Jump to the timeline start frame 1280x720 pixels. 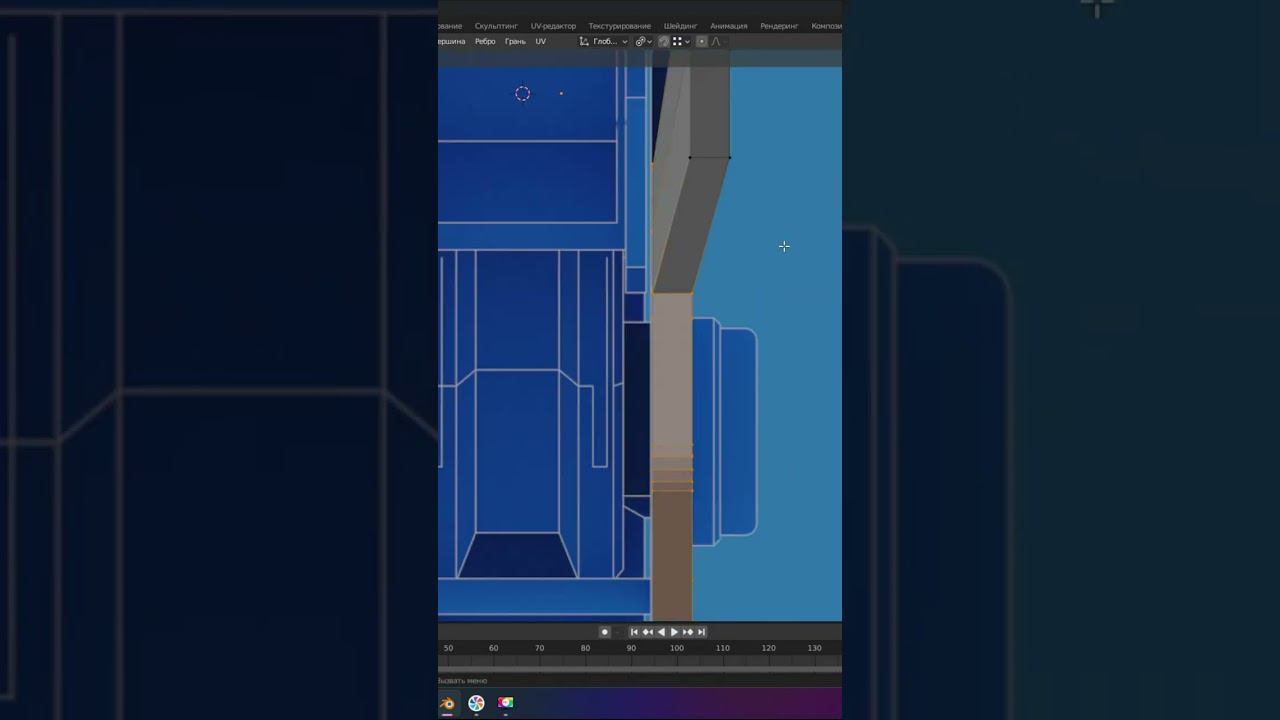(x=634, y=632)
